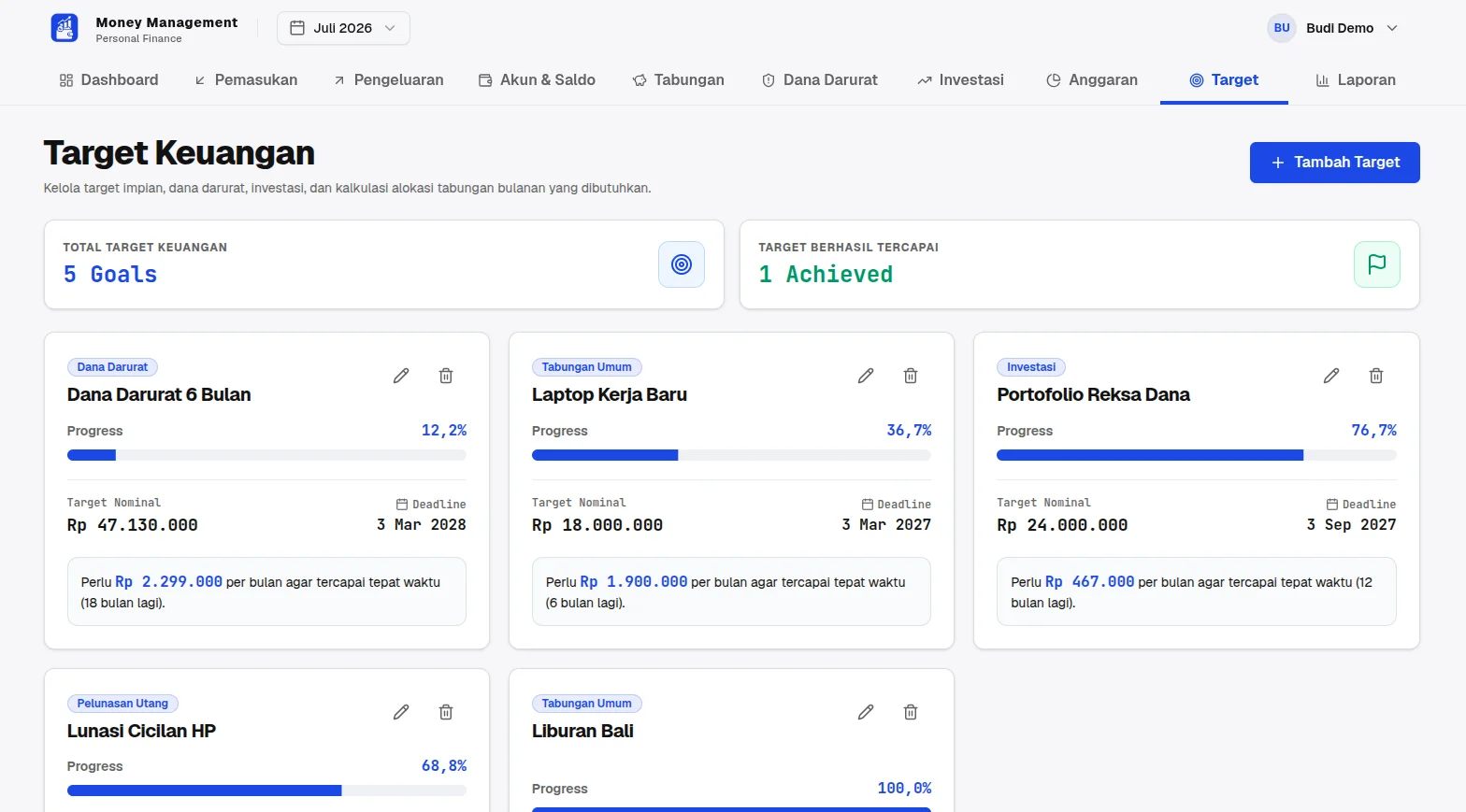Click the Tabungan Umum badge above Laptop Kerja Baru
Viewport: 1466px width, 812px height.
click(x=586, y=367)
